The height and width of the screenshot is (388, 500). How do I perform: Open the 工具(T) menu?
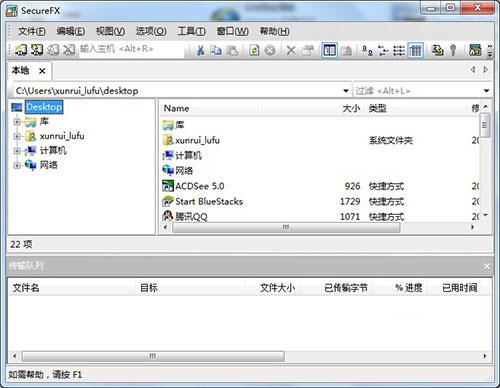(191, 31)
